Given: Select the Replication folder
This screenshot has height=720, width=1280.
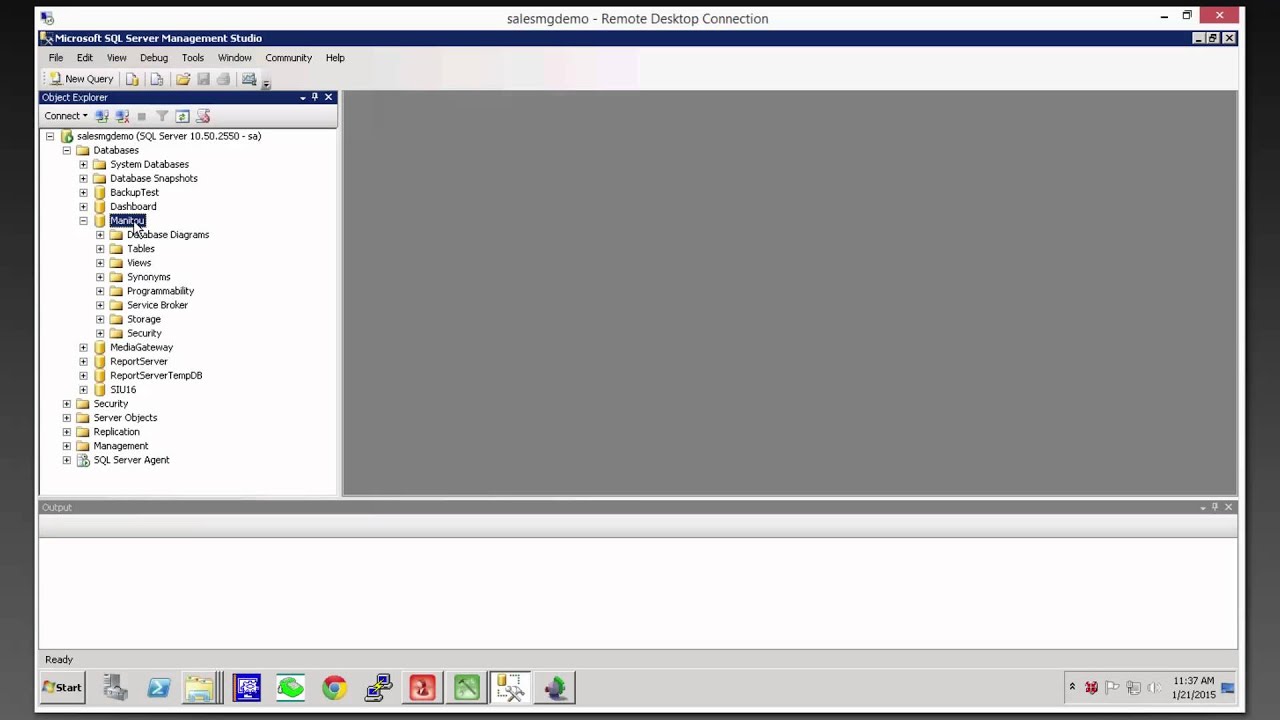Looking at the screenshot, I should (117, 432).
